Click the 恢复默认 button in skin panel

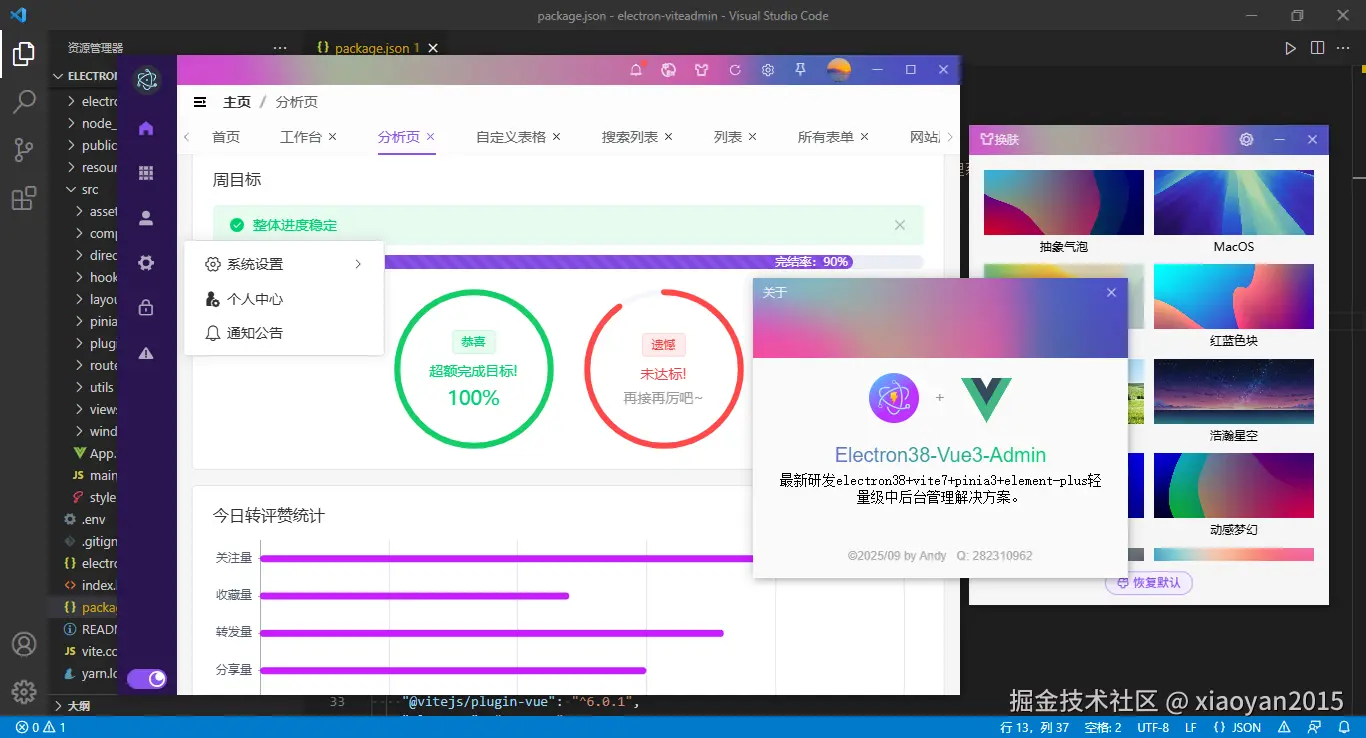click(1148, 583)
